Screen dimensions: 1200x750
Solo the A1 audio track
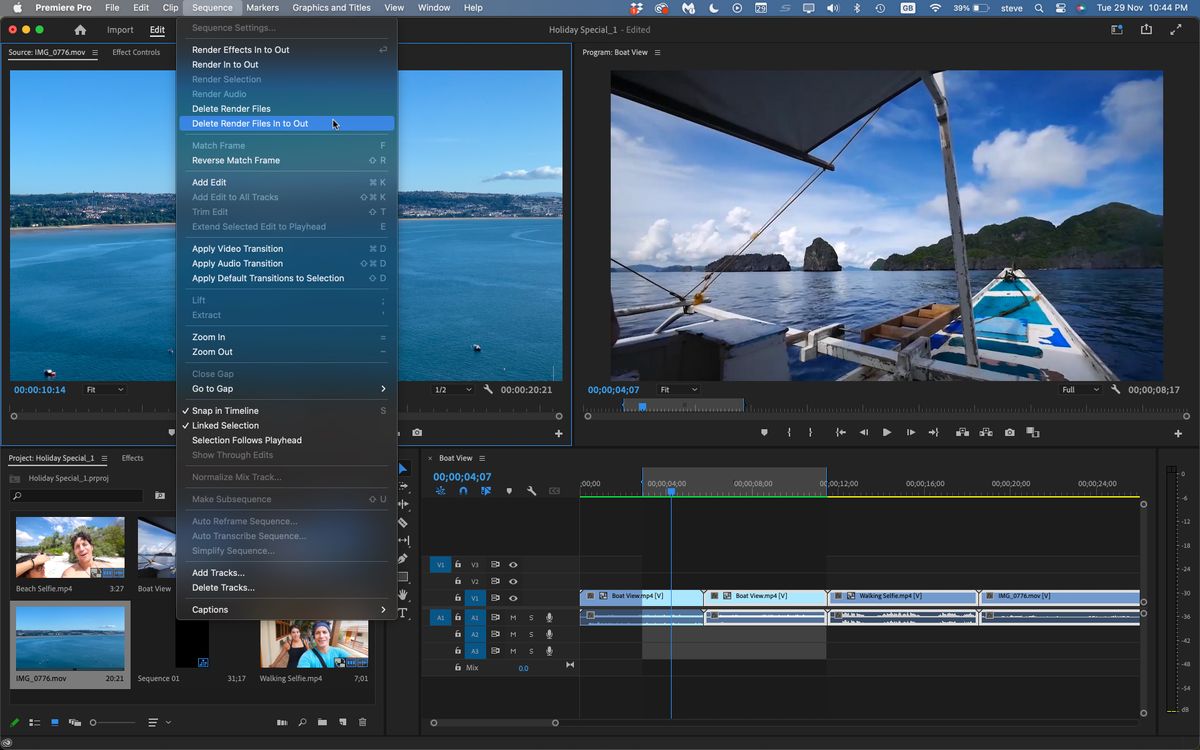coord(531,618)
